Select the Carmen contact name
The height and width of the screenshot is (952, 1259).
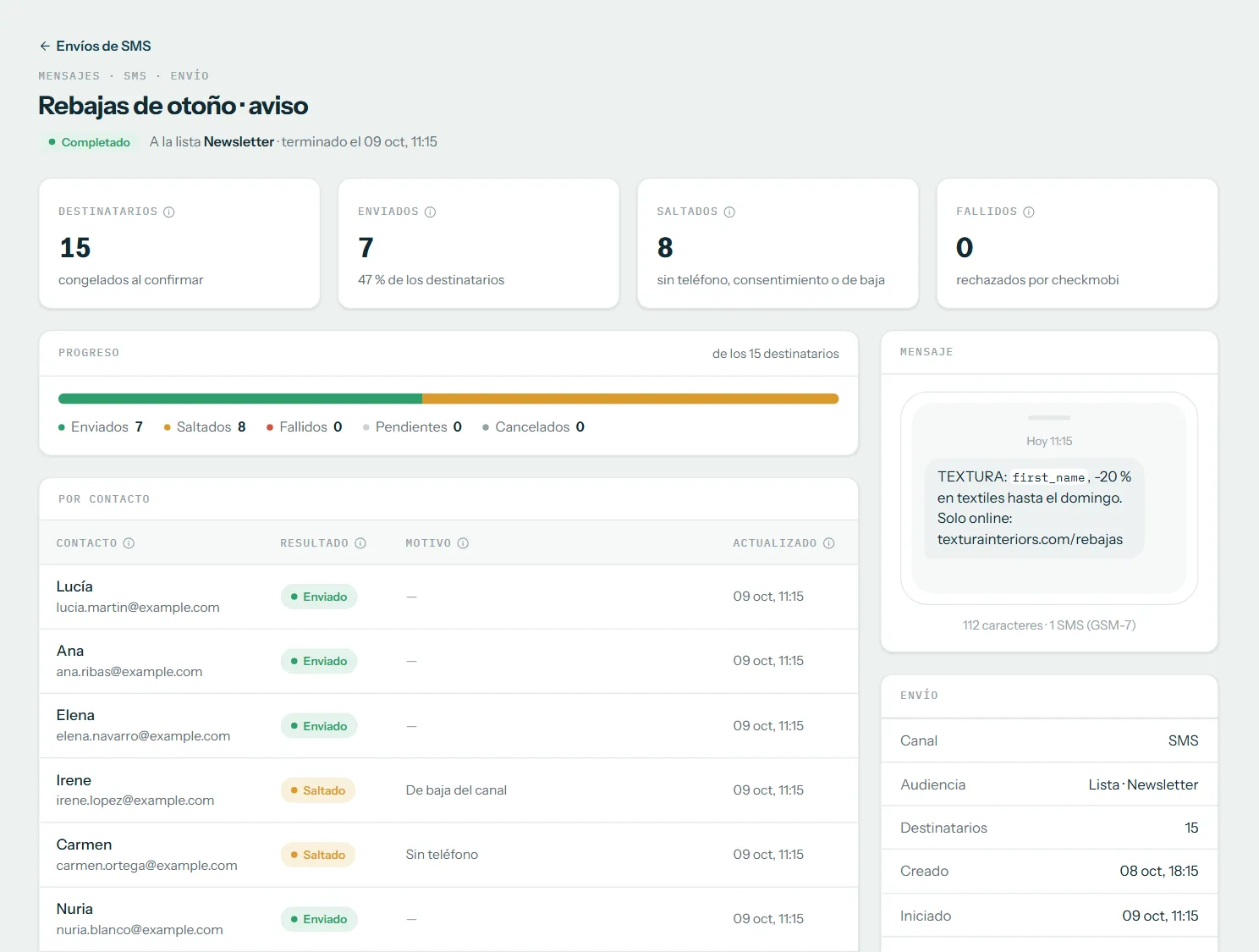pyautogui.click(x=84, y=845)
